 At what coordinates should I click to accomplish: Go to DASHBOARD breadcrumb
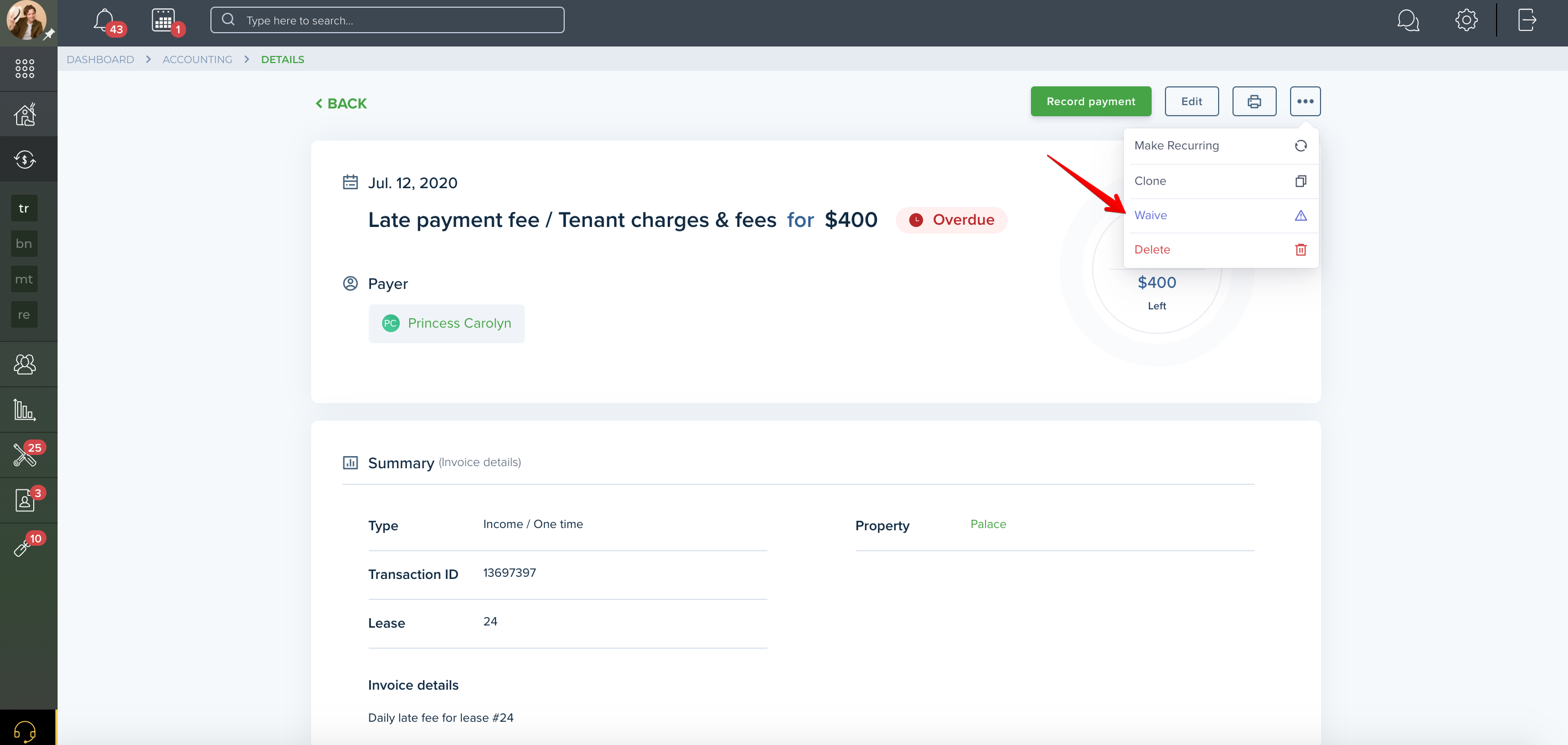coord(100,59)
